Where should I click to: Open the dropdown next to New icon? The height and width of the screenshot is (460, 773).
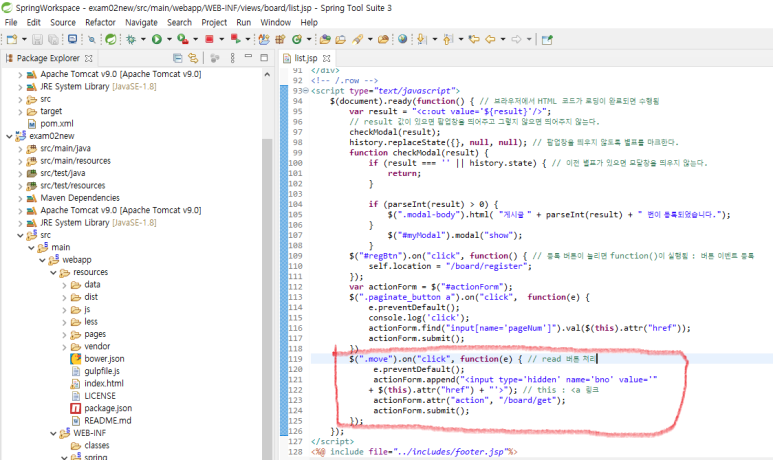click(24, 39)
